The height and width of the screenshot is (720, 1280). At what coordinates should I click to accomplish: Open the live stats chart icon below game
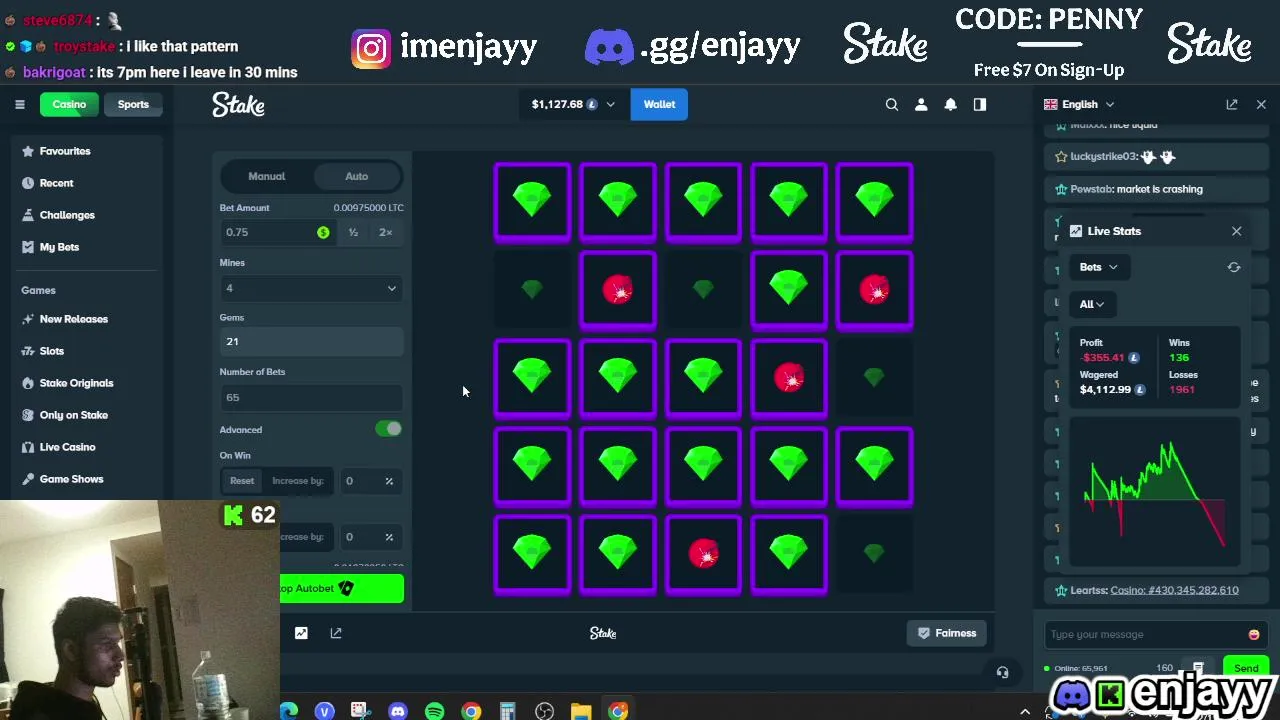click(301, 633)
